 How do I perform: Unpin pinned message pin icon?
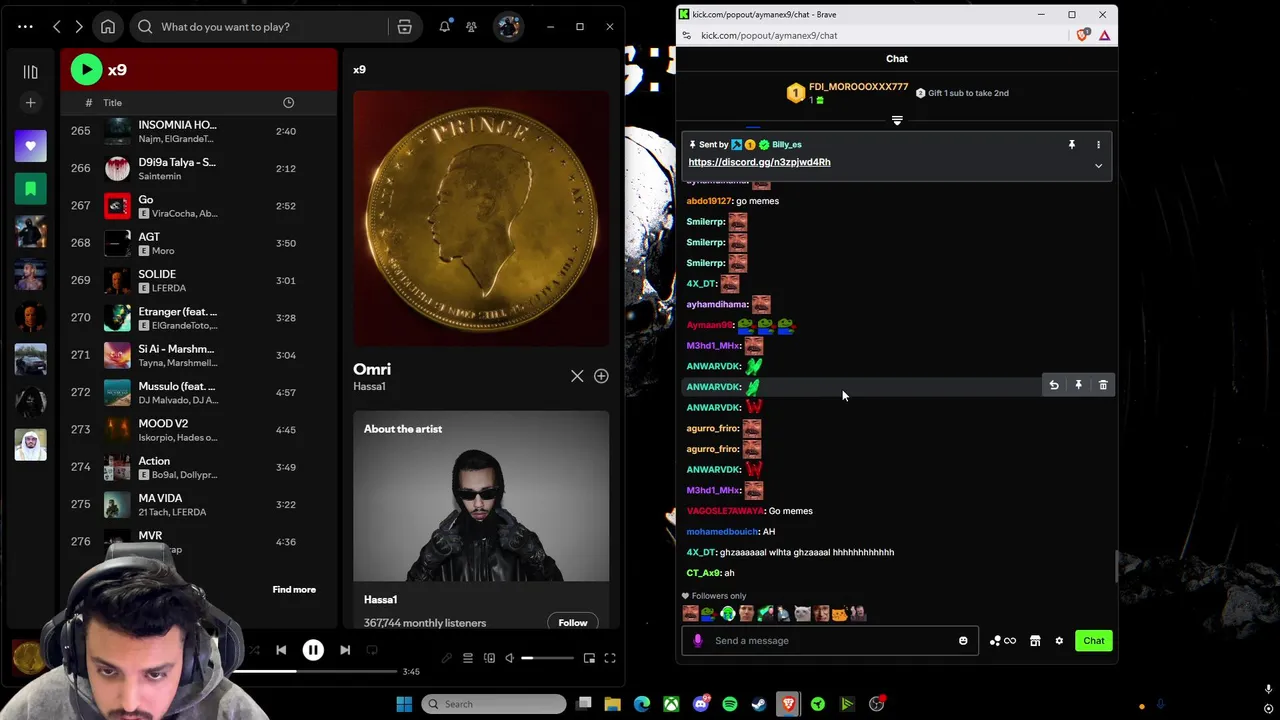click(x=1071, y=145)
